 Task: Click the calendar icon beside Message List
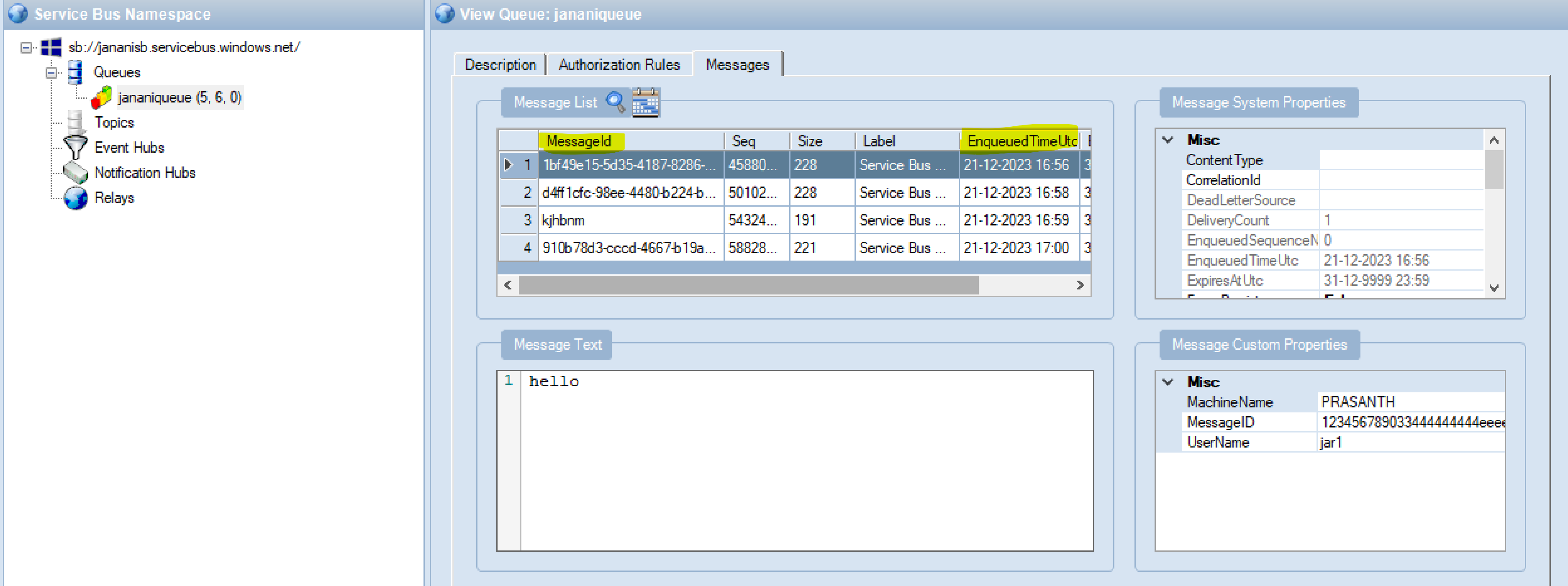pos(645,102)
